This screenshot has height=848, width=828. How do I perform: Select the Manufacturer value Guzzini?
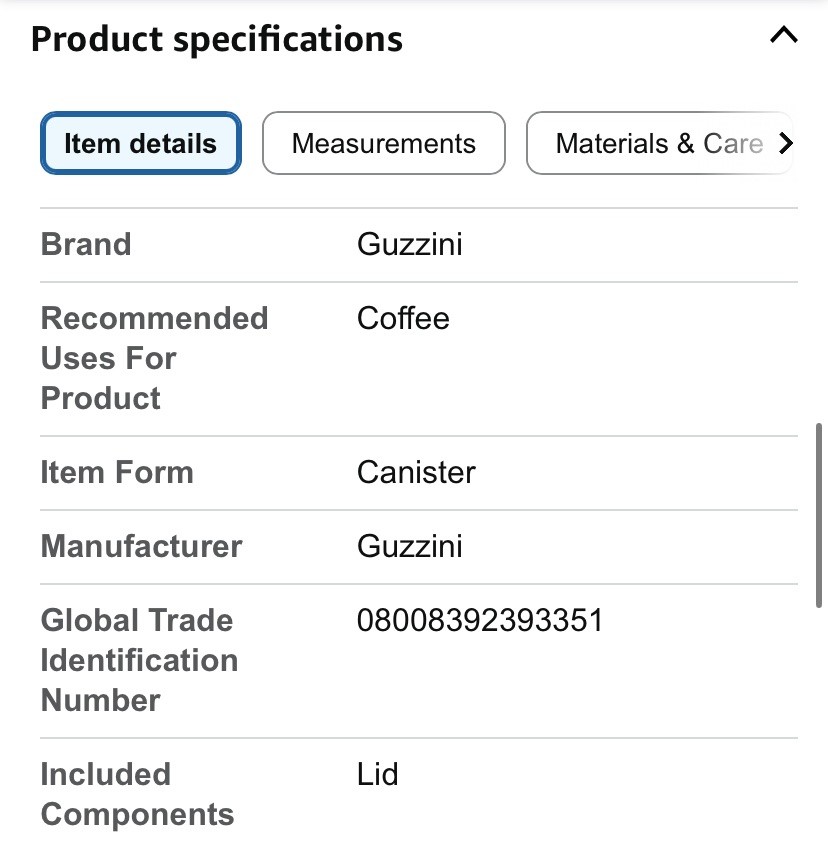pyautogui.click(x=409, y=547)
